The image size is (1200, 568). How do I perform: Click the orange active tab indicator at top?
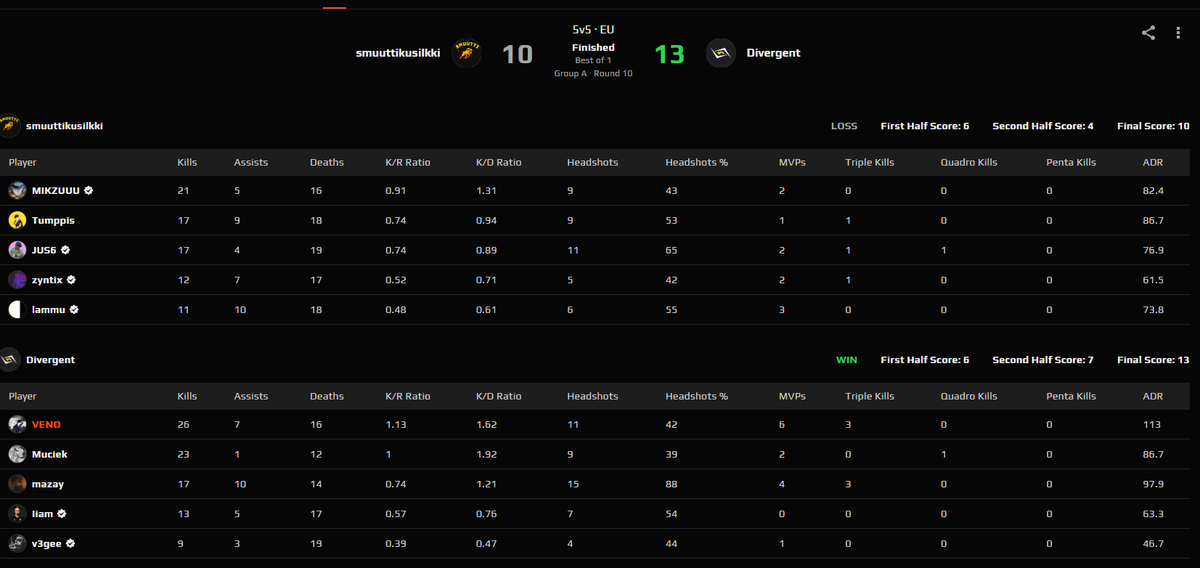[x=334, y=7]
